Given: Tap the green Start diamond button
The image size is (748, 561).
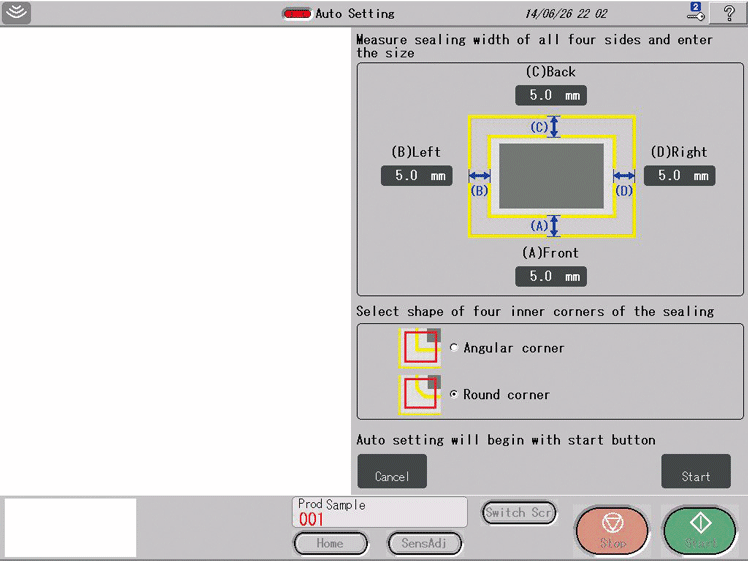Looking at the screenshot, I should (x=700, y=530).
